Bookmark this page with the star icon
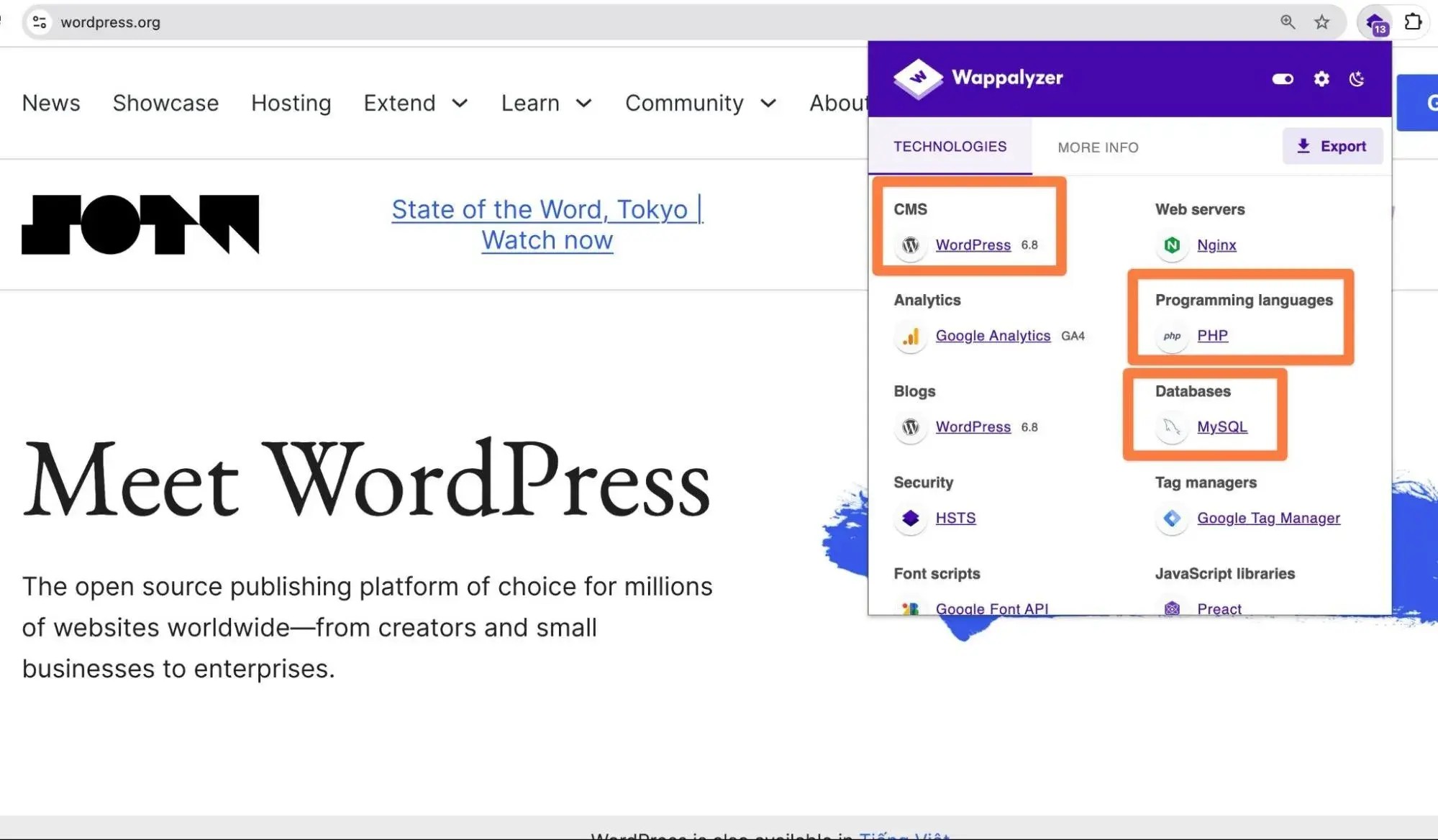Image resolution: width=1438 pixels, height=840 pixels. (x=1321, y=22)
